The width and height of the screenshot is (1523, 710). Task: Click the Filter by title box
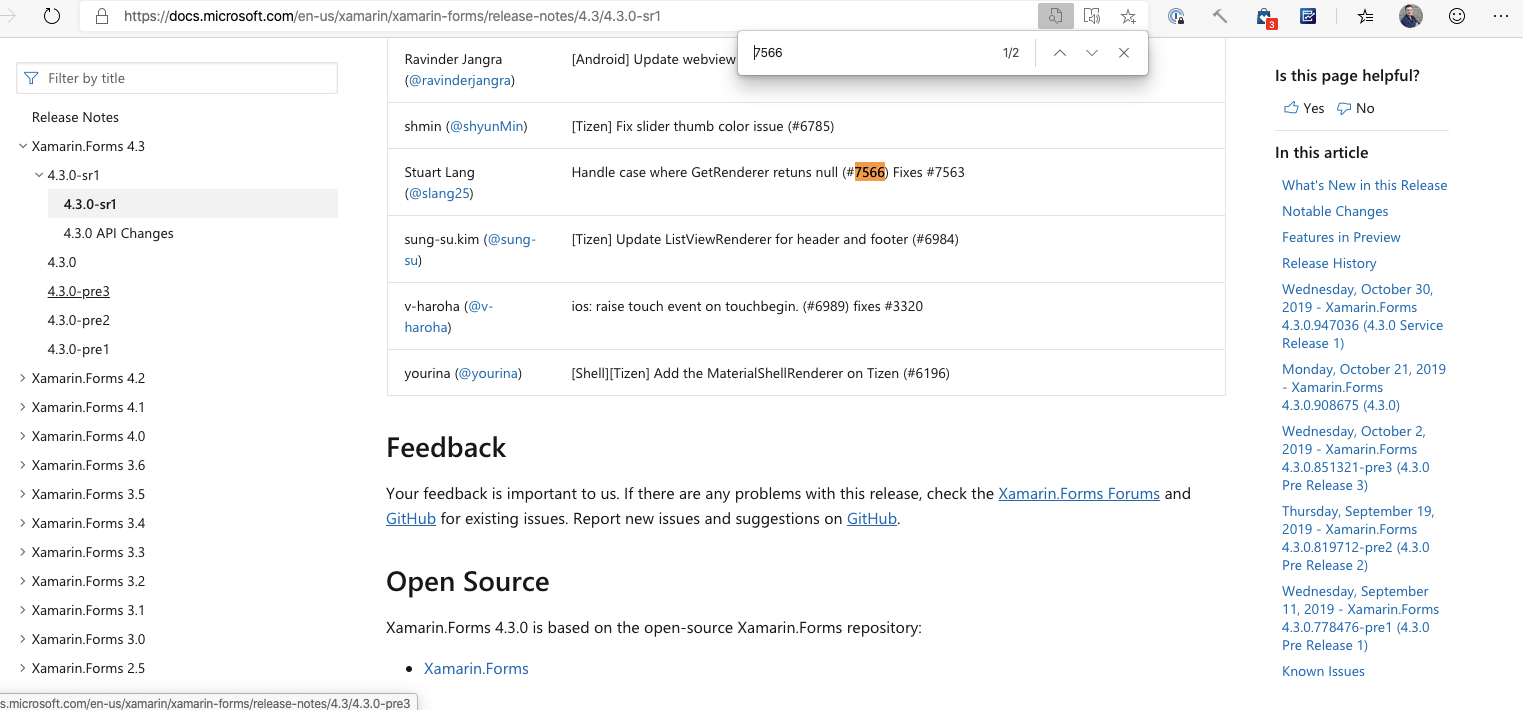(177, 78)
